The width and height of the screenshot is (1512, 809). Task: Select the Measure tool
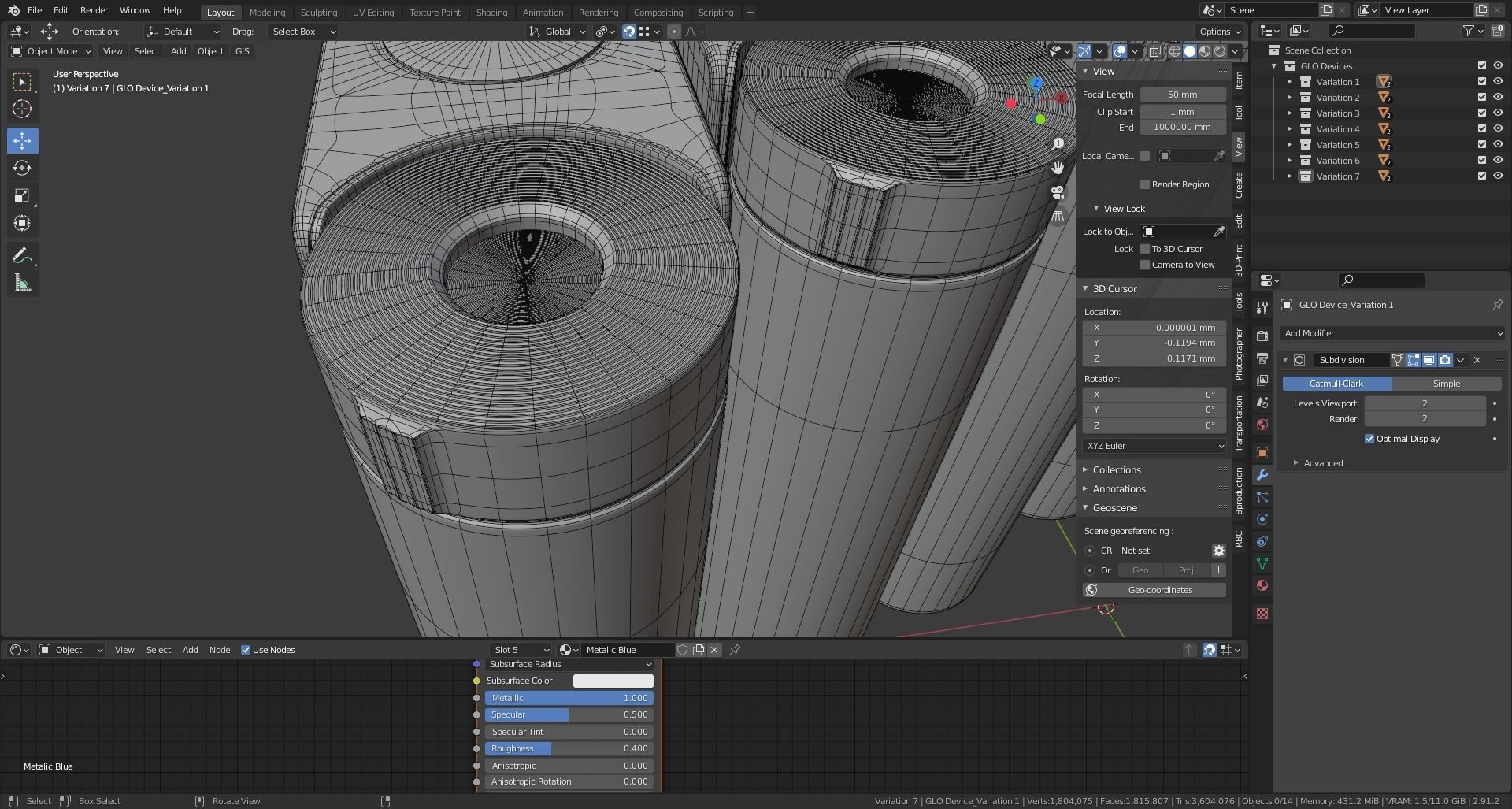click(22, 283)
